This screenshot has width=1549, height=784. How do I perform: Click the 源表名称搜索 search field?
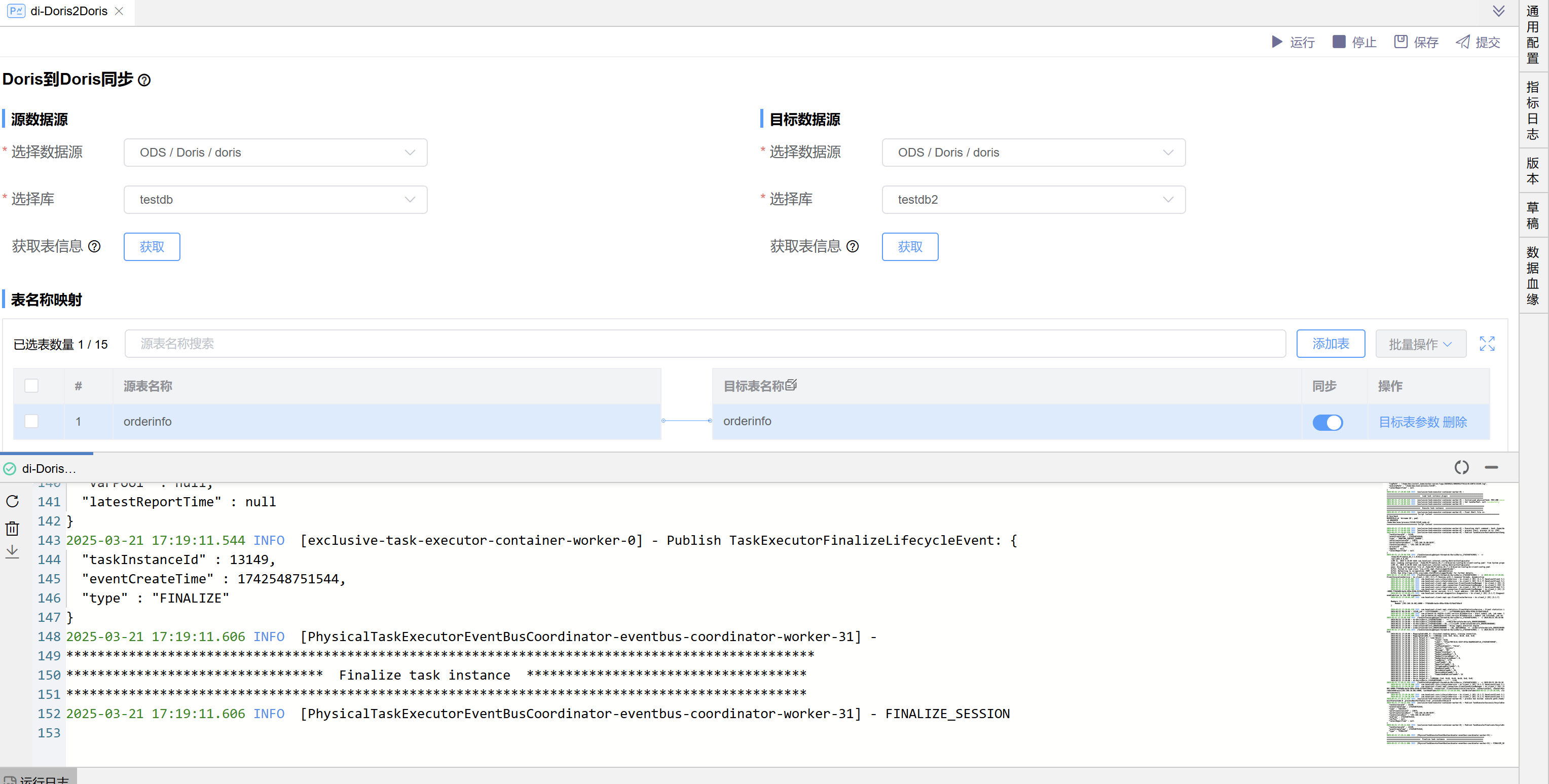coord(705,344)
